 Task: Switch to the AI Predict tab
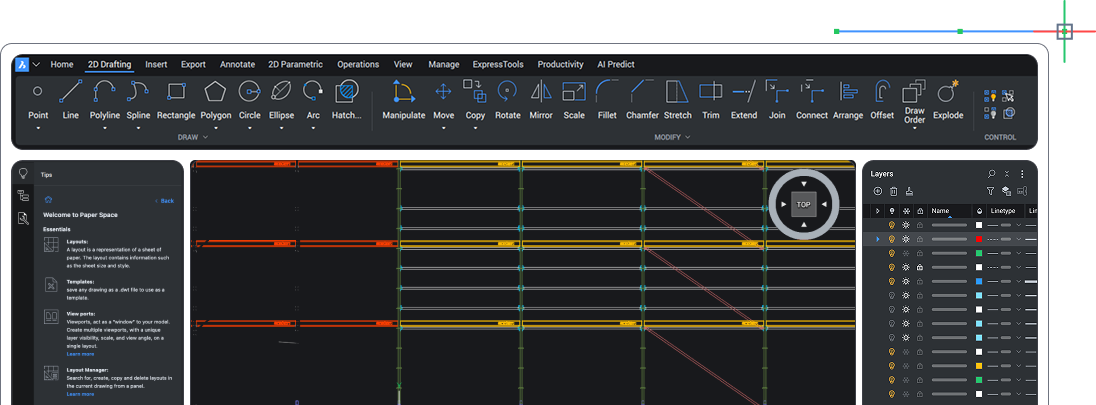[x=616, y=64]
